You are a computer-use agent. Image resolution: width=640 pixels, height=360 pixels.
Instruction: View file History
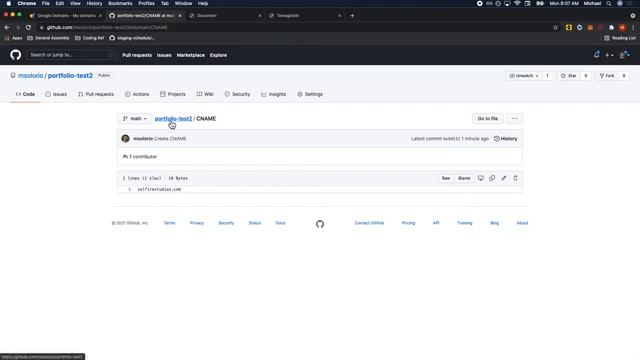(x=505, y=139)
